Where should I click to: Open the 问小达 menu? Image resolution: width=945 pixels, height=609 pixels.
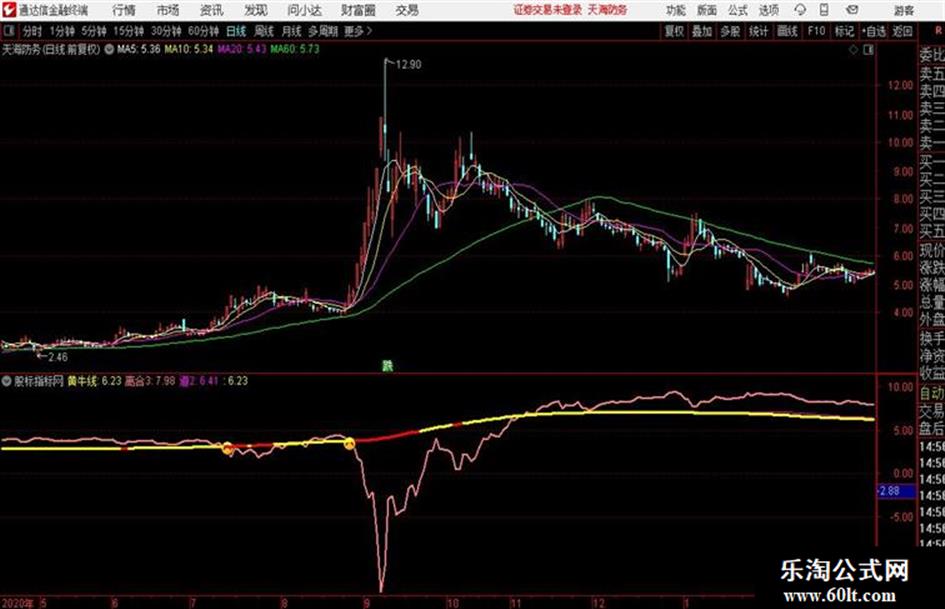click(x=304, y=10)
